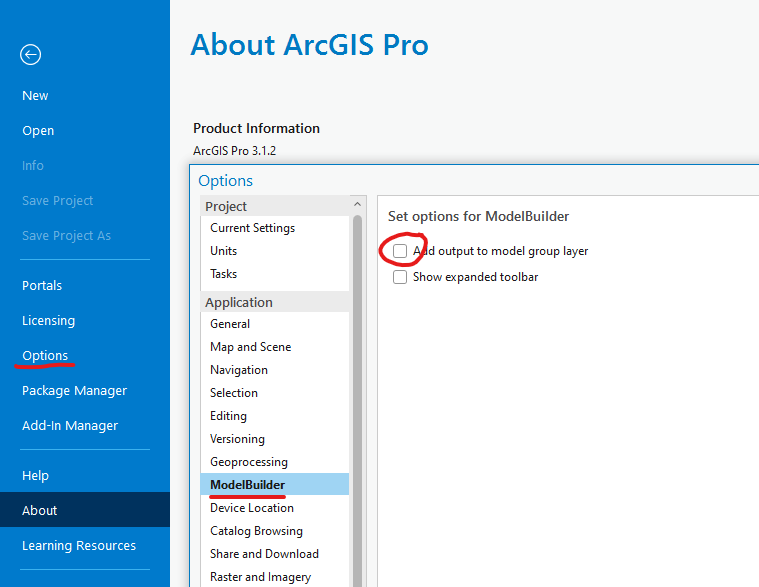
Task: Click the ArcGIS Pro 3.1.2 version text
Action: 234,151
